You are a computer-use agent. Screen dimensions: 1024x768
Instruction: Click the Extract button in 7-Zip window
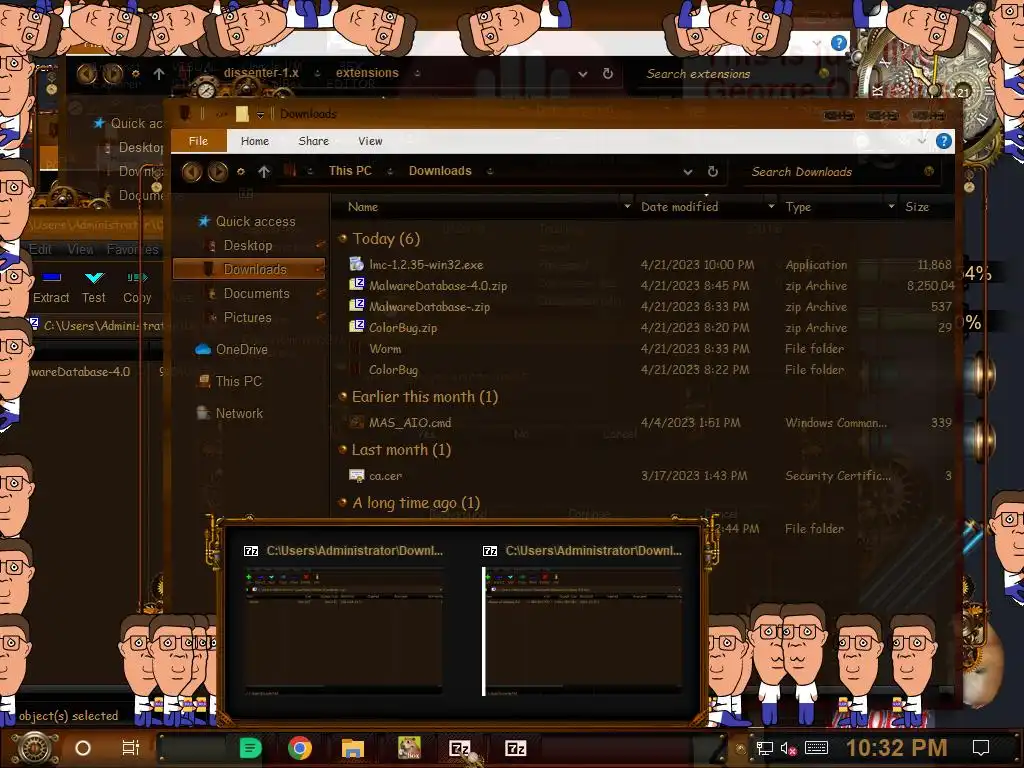click(x=51, y=288)
